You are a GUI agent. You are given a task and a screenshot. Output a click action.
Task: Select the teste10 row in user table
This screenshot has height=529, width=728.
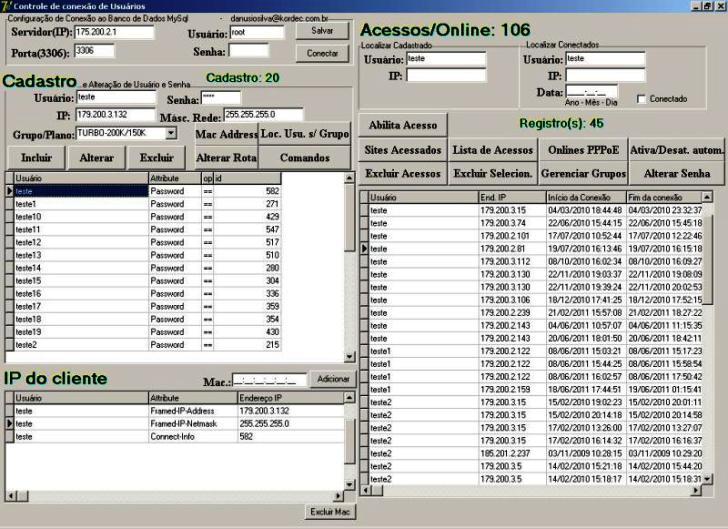pyautogui.click(x=147, y=217)
